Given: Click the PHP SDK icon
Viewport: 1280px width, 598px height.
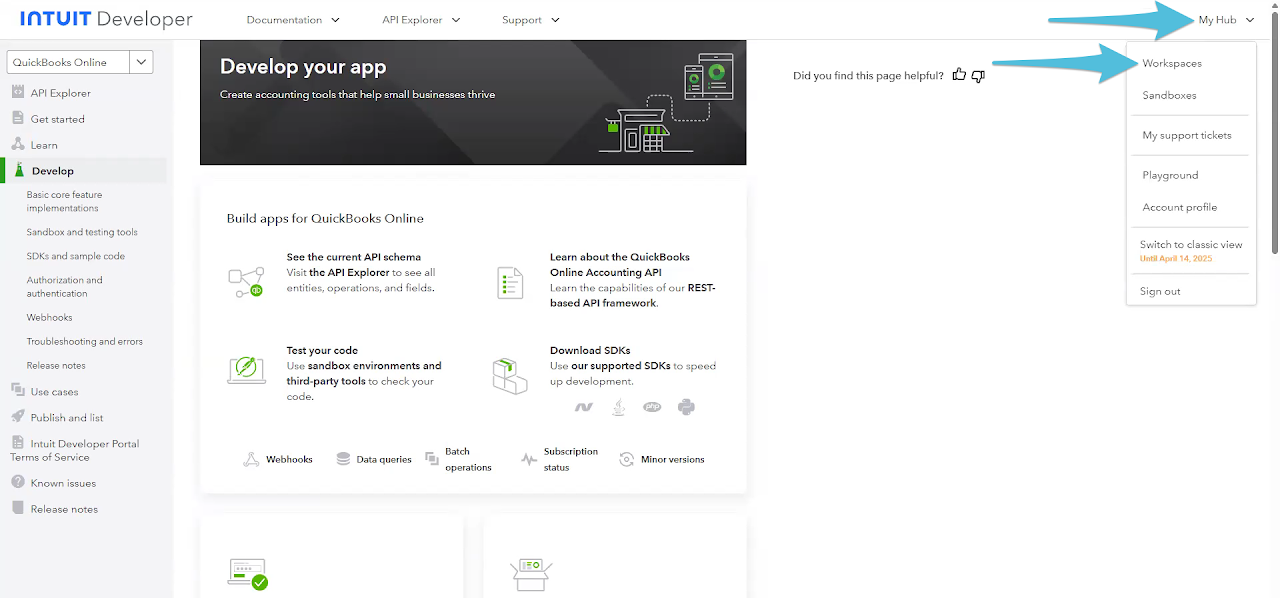Looking at the screenshot, I should (653, 407).
